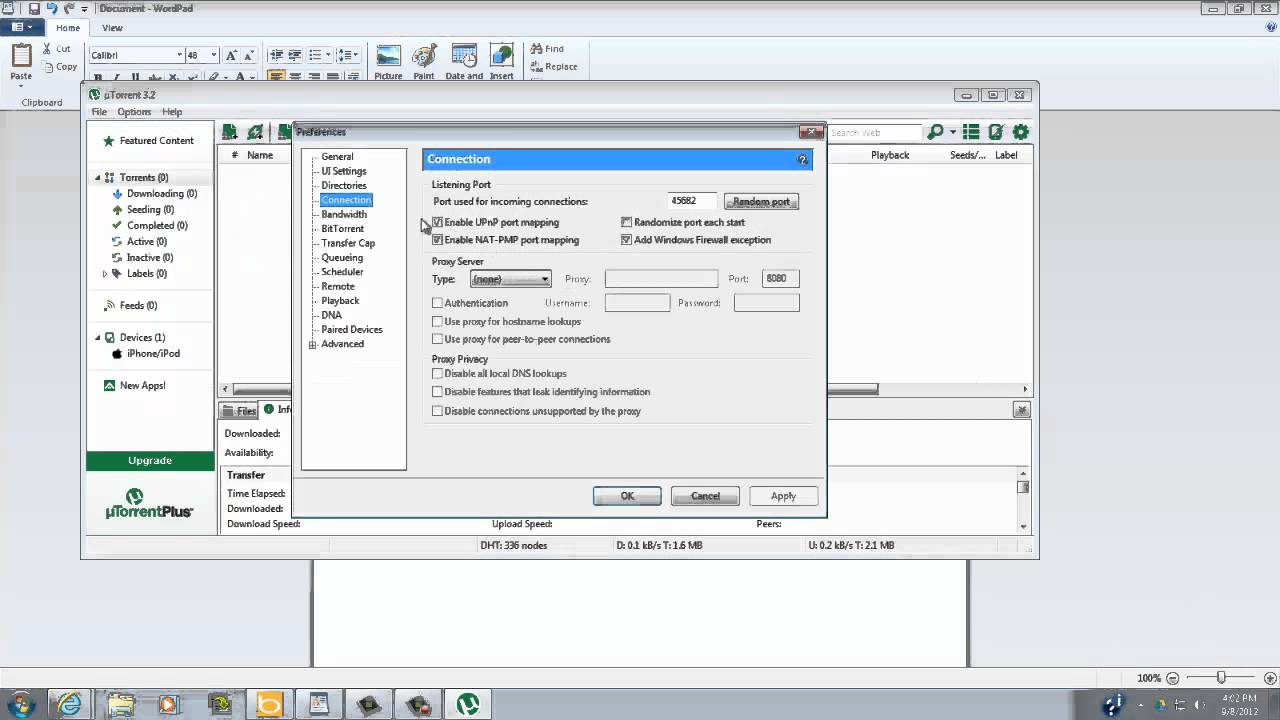Screen dimensions: 1280x720
Task: Toggle Enable UPnP port mapping checkbox
Action: pyautogui.click(x=438, y=222)
